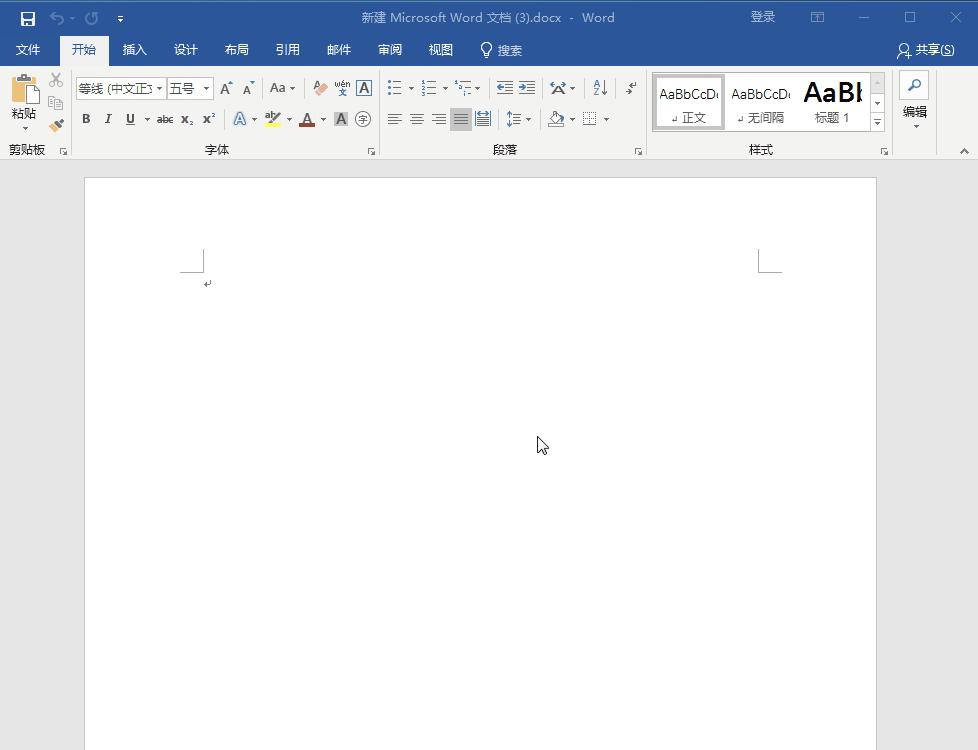Click the Phonetic Guide wén icon
Image resolution: width=978 pixels, height=750 pixels.
342,88
